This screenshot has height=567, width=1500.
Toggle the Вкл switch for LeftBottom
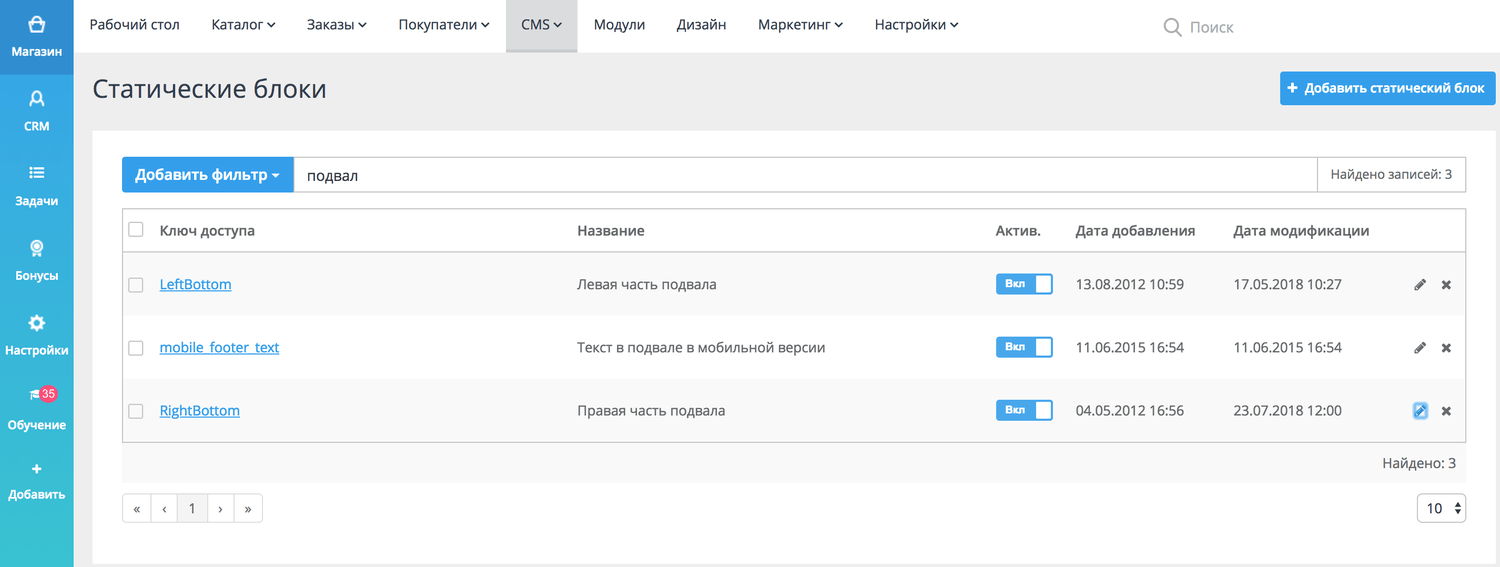click(x=1024, y=284)
